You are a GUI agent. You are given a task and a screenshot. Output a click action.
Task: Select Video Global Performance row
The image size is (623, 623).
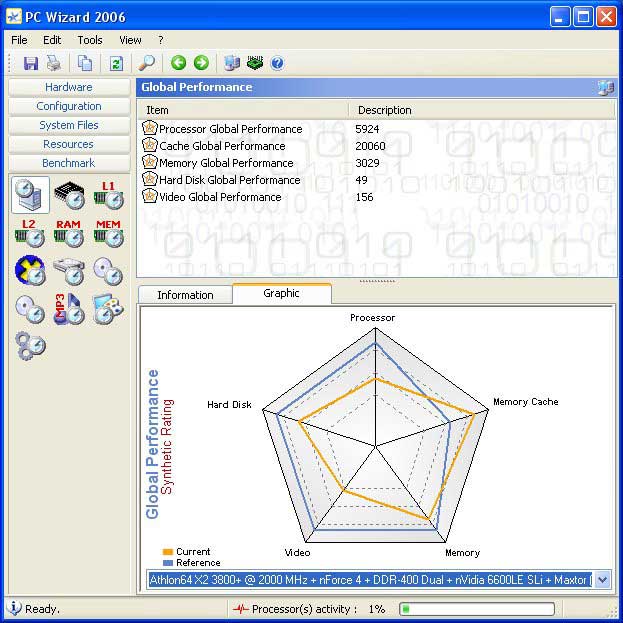tap(377, 197)
